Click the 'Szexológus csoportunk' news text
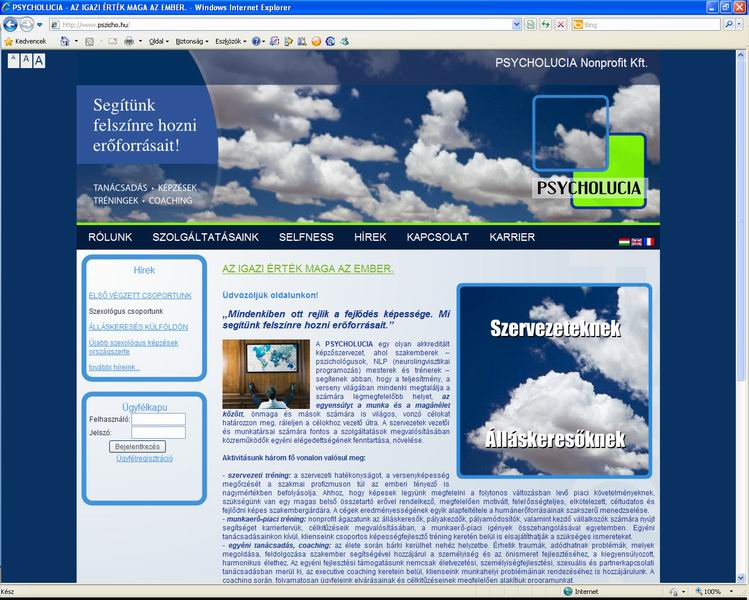 (x=126, y=311)
